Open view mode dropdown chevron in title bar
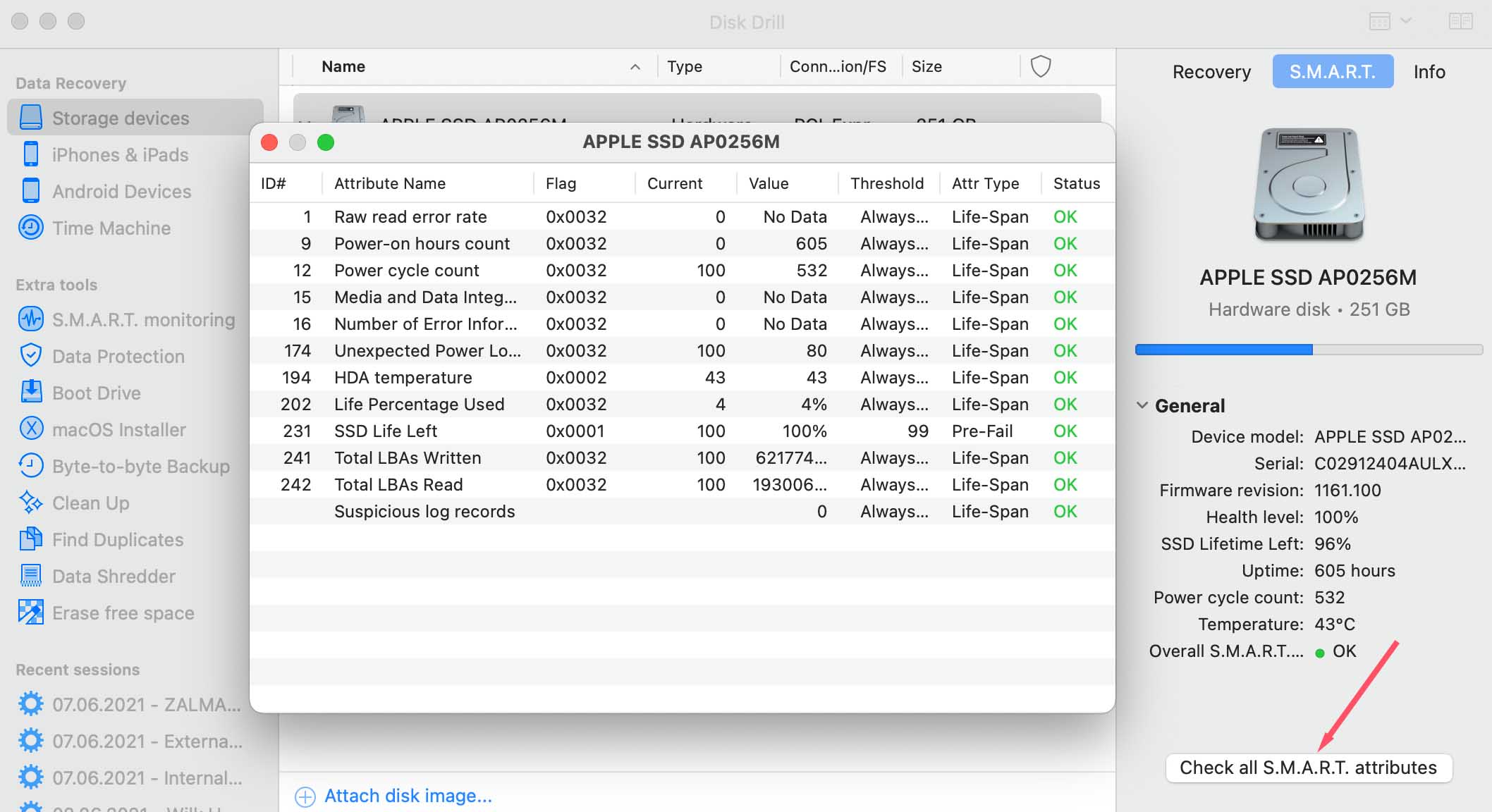The height and width of the screenshot is (812, 1492). click(1406, 21)
